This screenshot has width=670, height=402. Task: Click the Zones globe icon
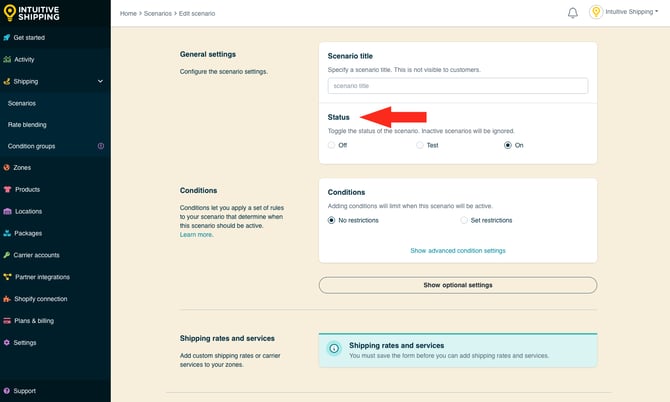pos(7,168)
